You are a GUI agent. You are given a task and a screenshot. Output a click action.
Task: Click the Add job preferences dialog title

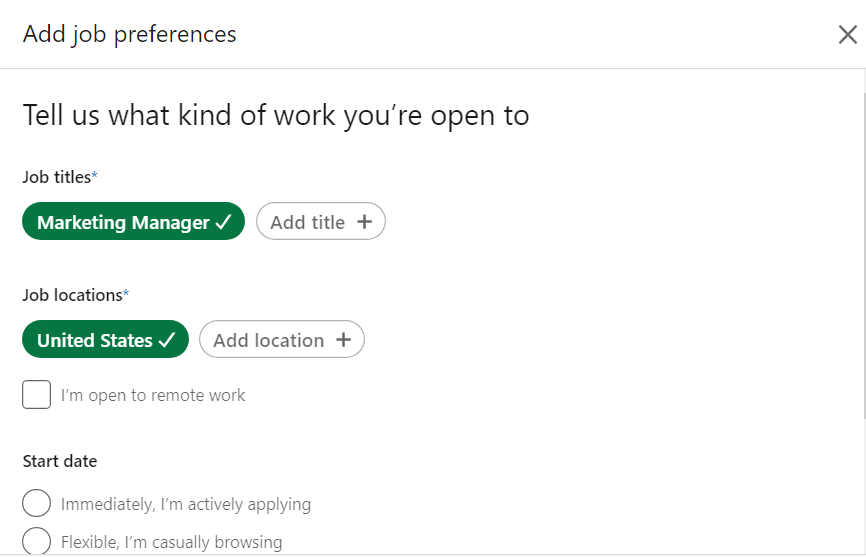coord(130,34)
